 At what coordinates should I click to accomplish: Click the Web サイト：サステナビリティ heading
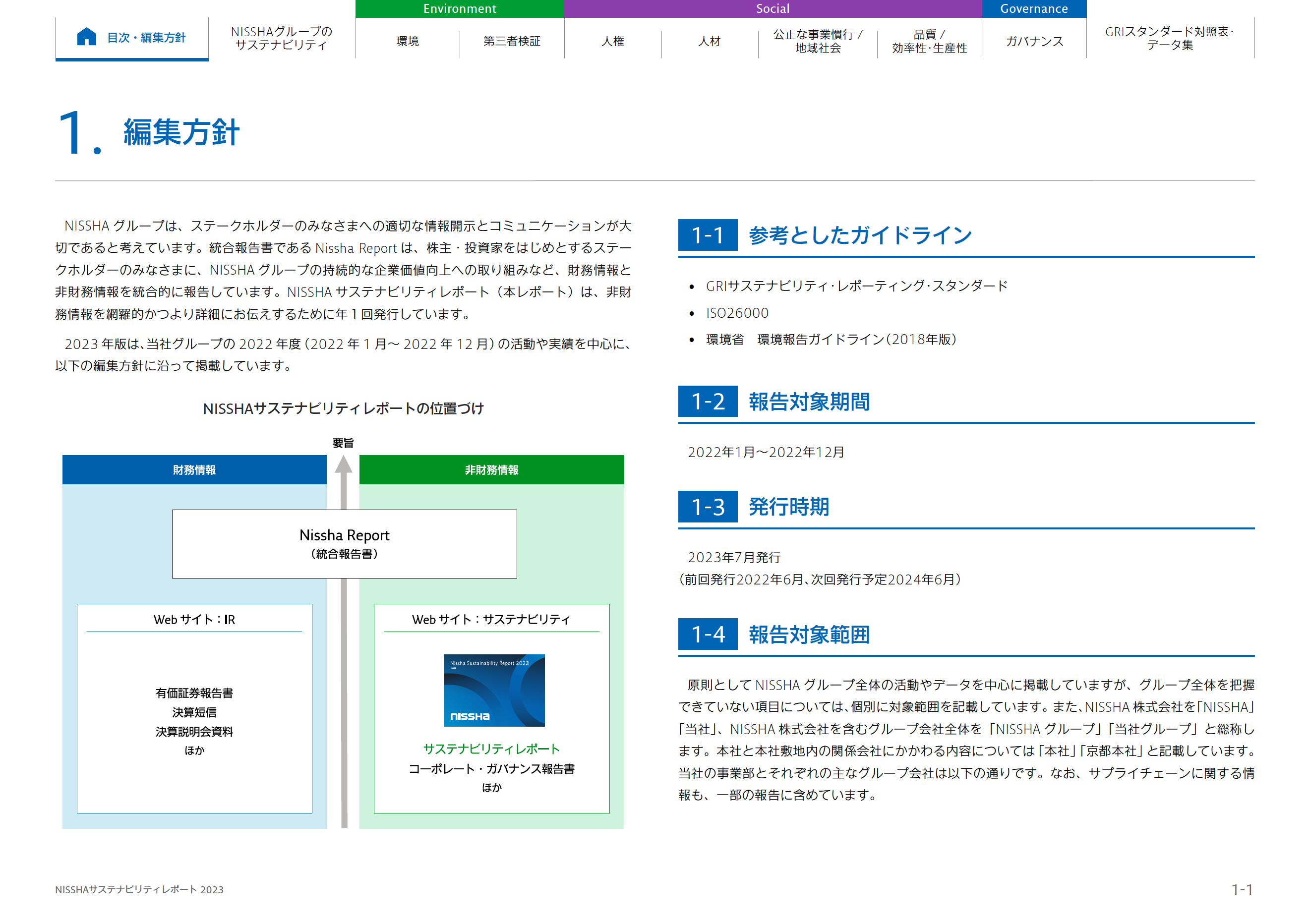491,619
